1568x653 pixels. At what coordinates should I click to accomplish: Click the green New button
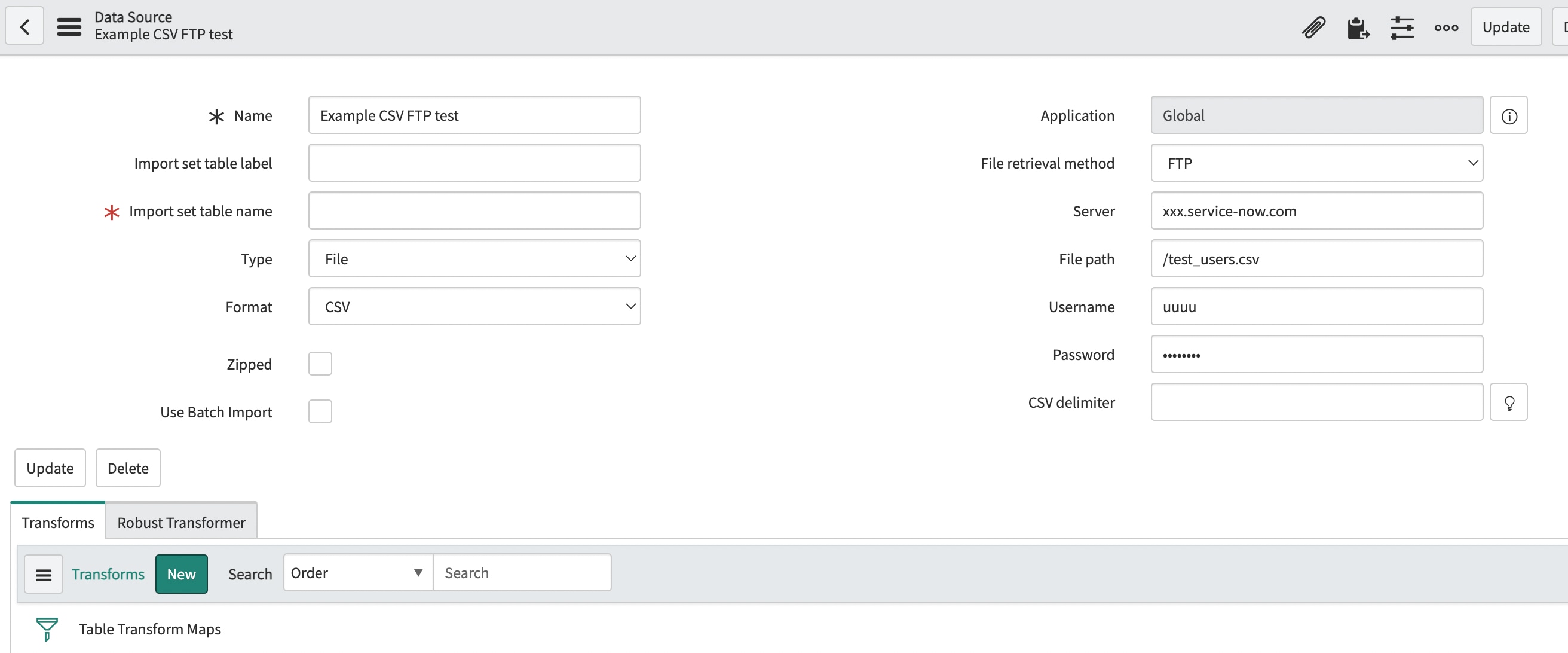(181, 574)
